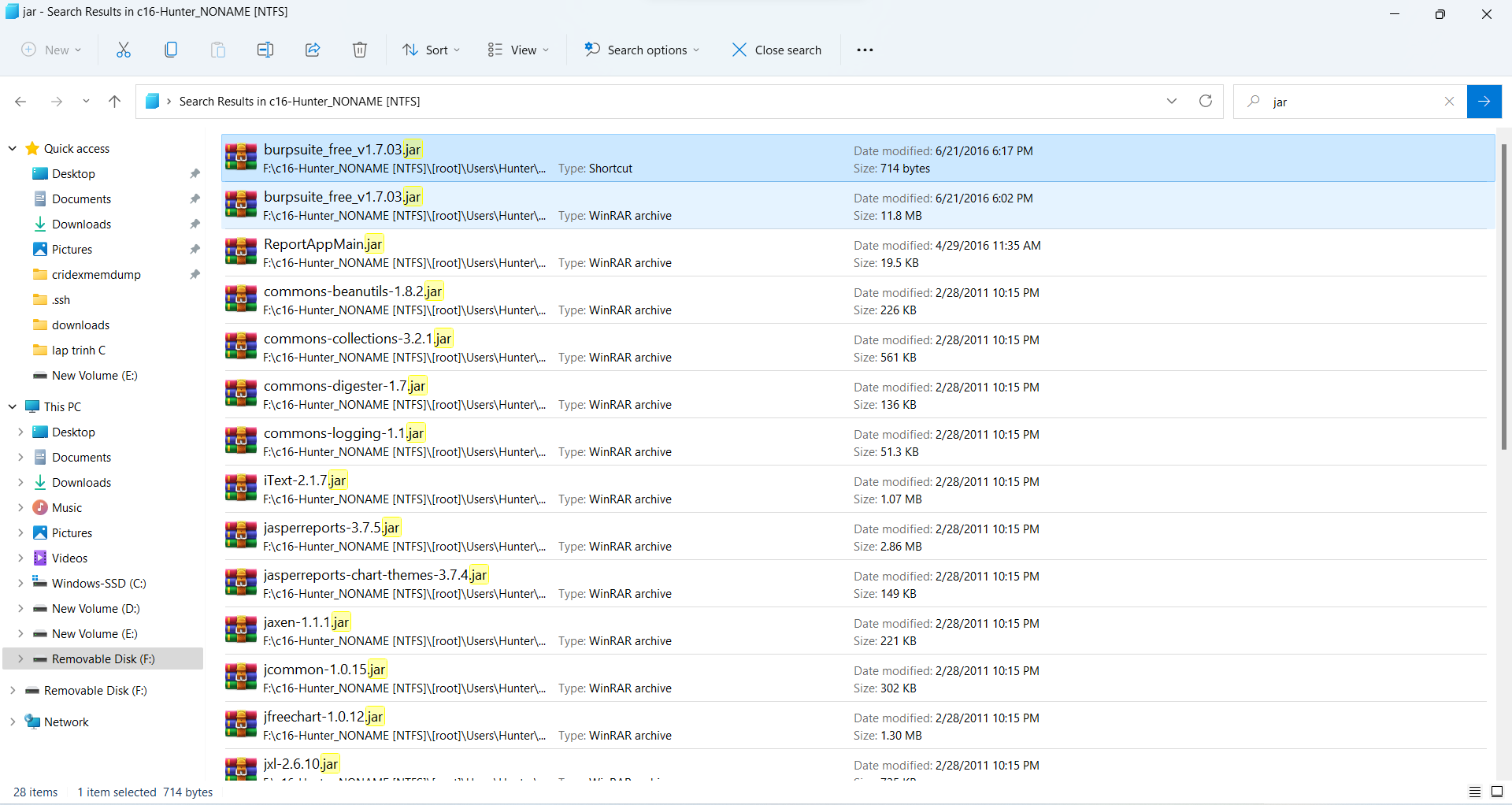Click the Copy icon in toolbar
1512x805 pixels.
171,50
